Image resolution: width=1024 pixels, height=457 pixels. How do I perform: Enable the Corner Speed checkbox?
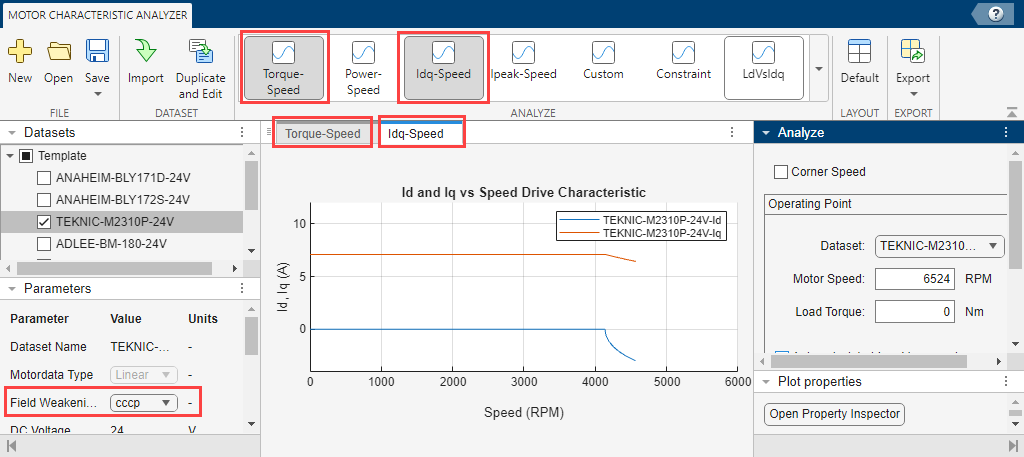782,172
